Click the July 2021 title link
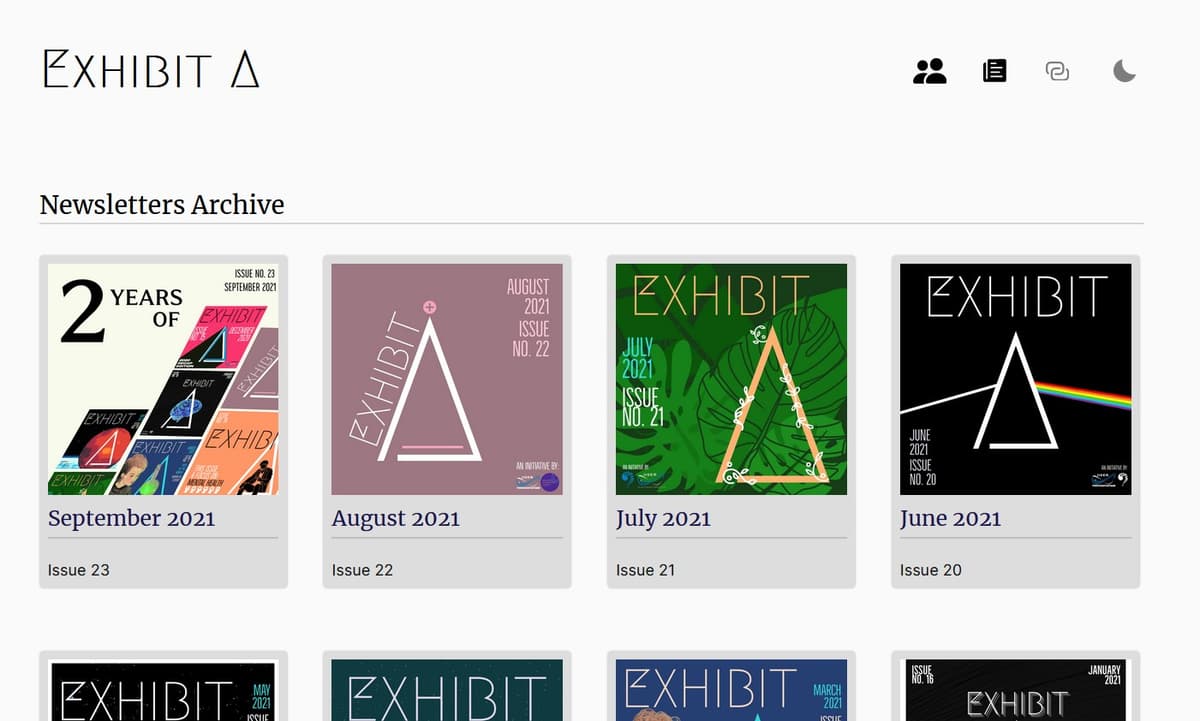1200x721 pixels. point(663,518)
